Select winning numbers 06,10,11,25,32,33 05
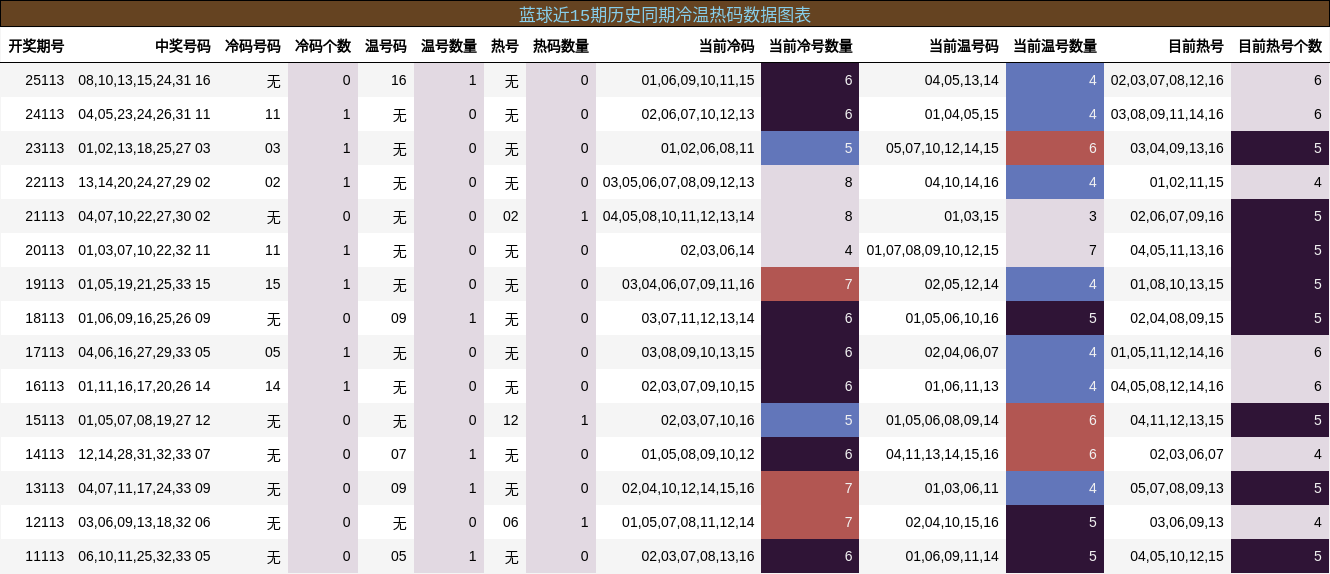 (144, 556)
